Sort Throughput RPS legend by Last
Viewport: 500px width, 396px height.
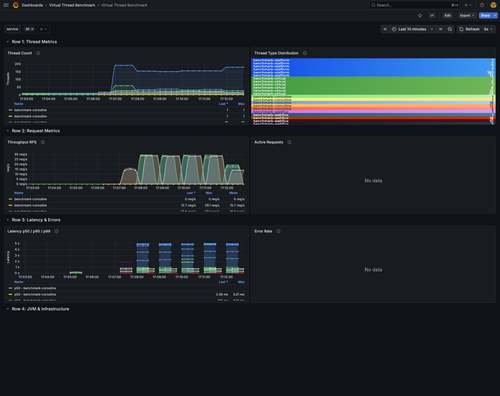190,193
